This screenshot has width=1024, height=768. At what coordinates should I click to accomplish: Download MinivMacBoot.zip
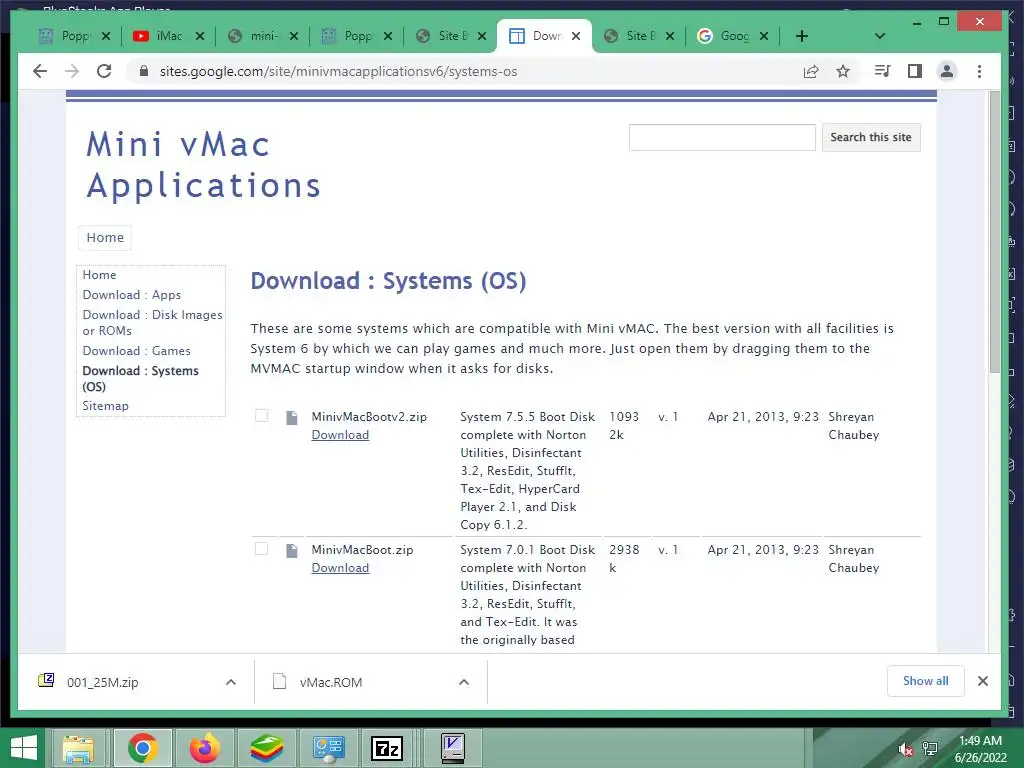pos(340,568)
